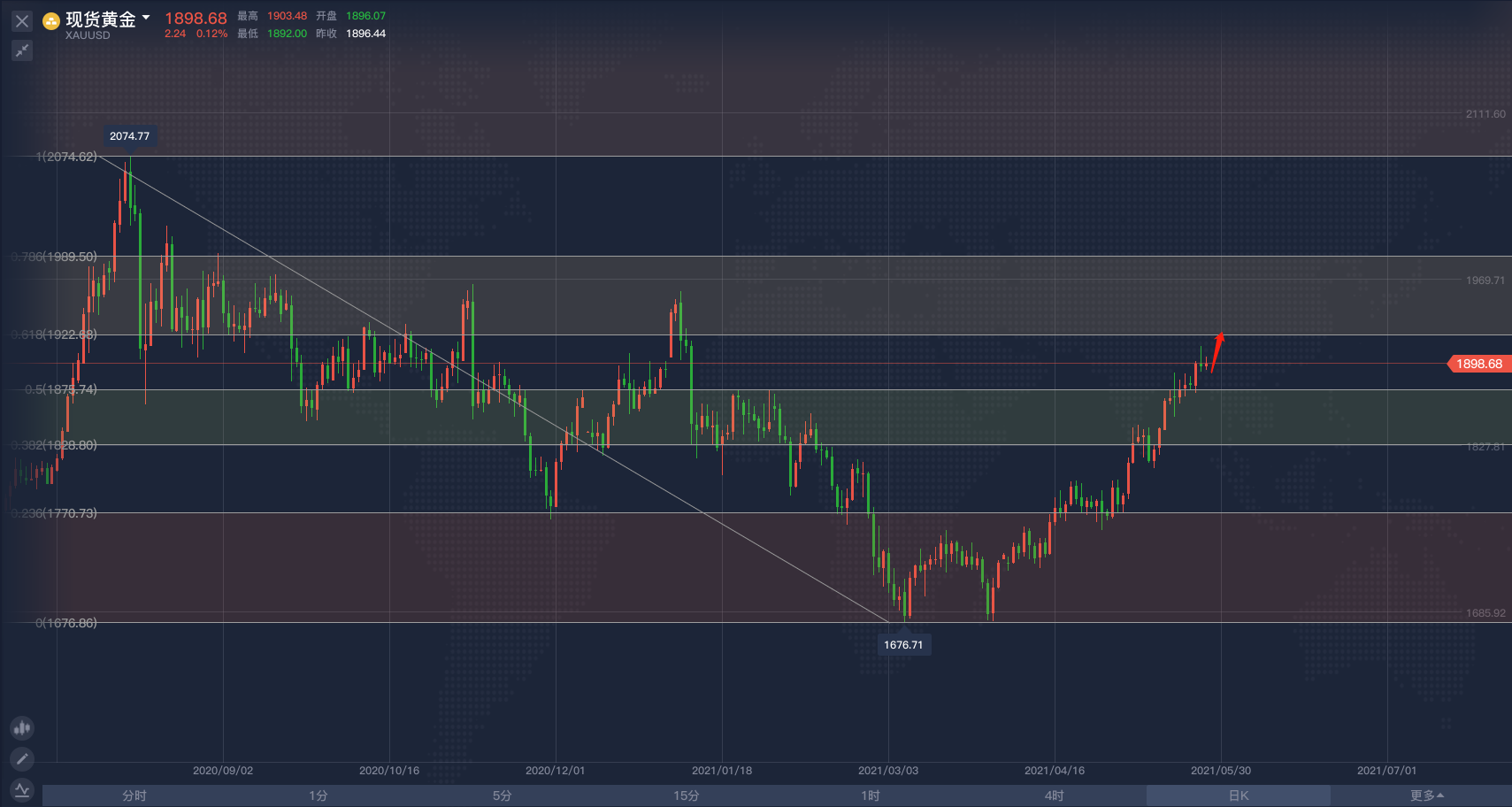
Task: Click the 0.12% change percentage
Action: pos(211,34)
